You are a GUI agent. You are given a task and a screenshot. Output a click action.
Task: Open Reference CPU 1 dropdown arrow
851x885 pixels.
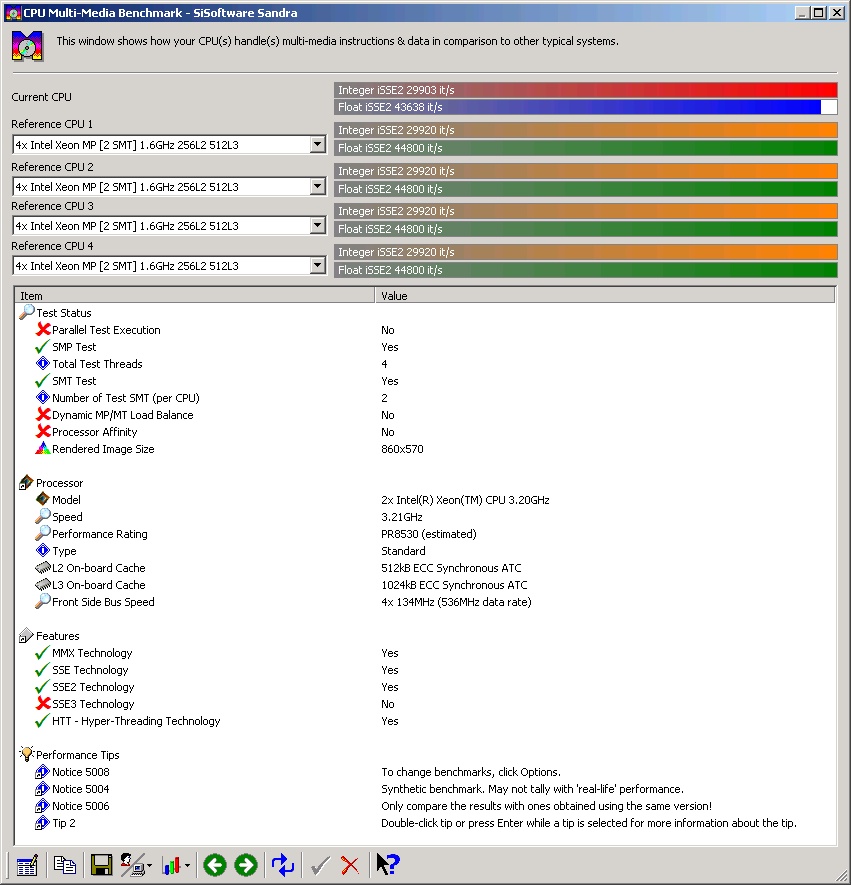[318, 144]
